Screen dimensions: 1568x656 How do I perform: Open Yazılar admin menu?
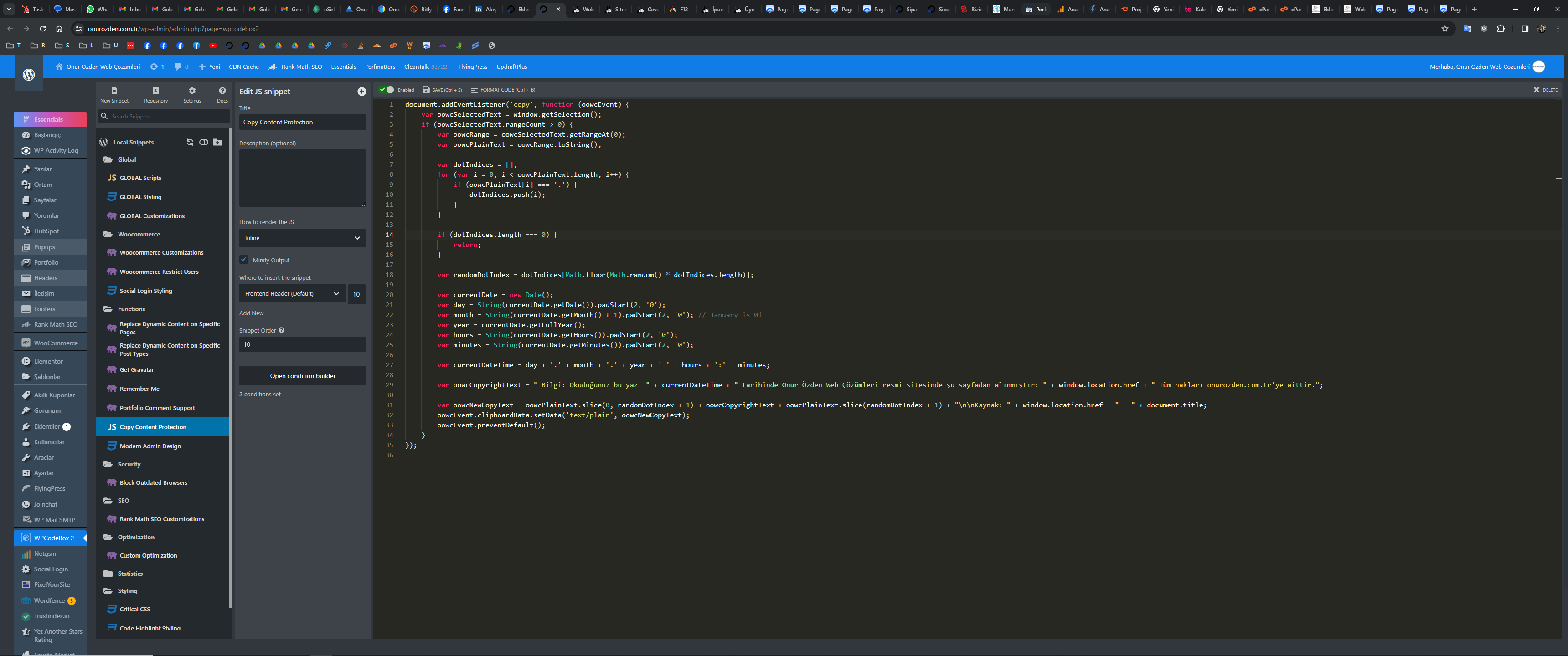pyautogui.click(x=50, y=169)
